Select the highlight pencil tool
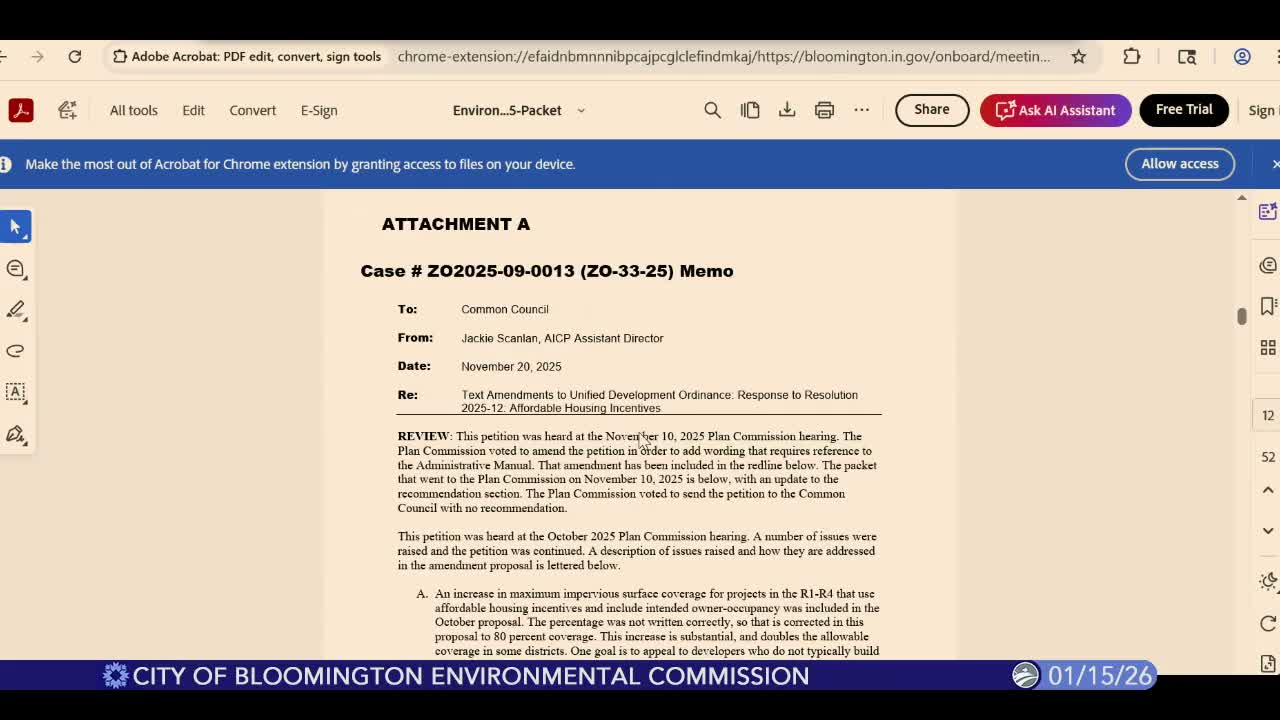The height and width of the screenshot is (720, 1280). tap(15, 310)
